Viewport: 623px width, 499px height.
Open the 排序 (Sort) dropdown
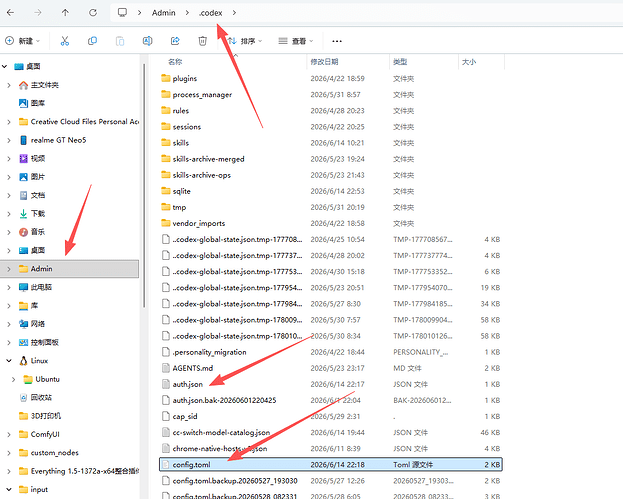245,41
